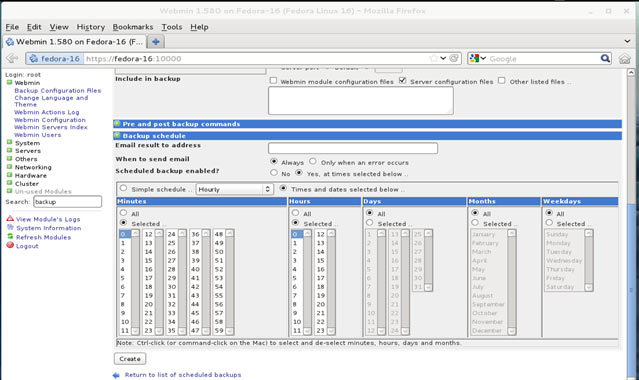Select All radio under Hours
Viewport: 639px width, 380px height.
tap(295, 213)
